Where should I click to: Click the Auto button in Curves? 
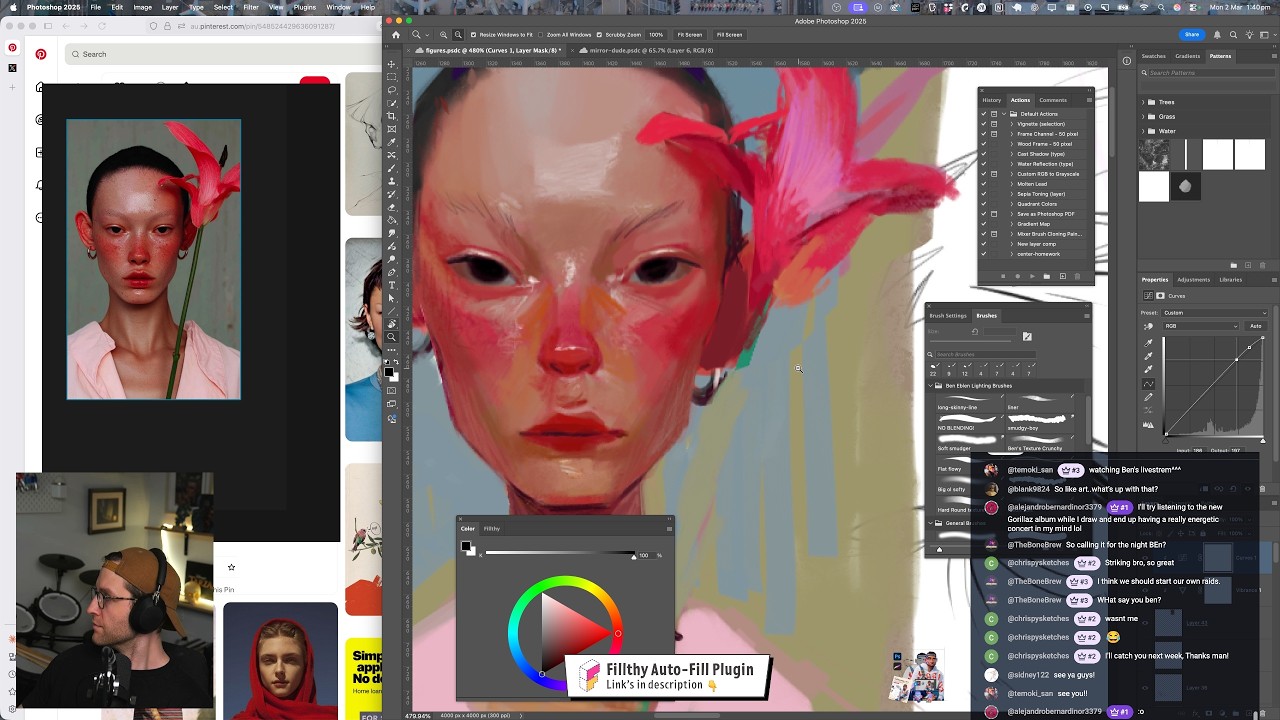coord(1255,326)
